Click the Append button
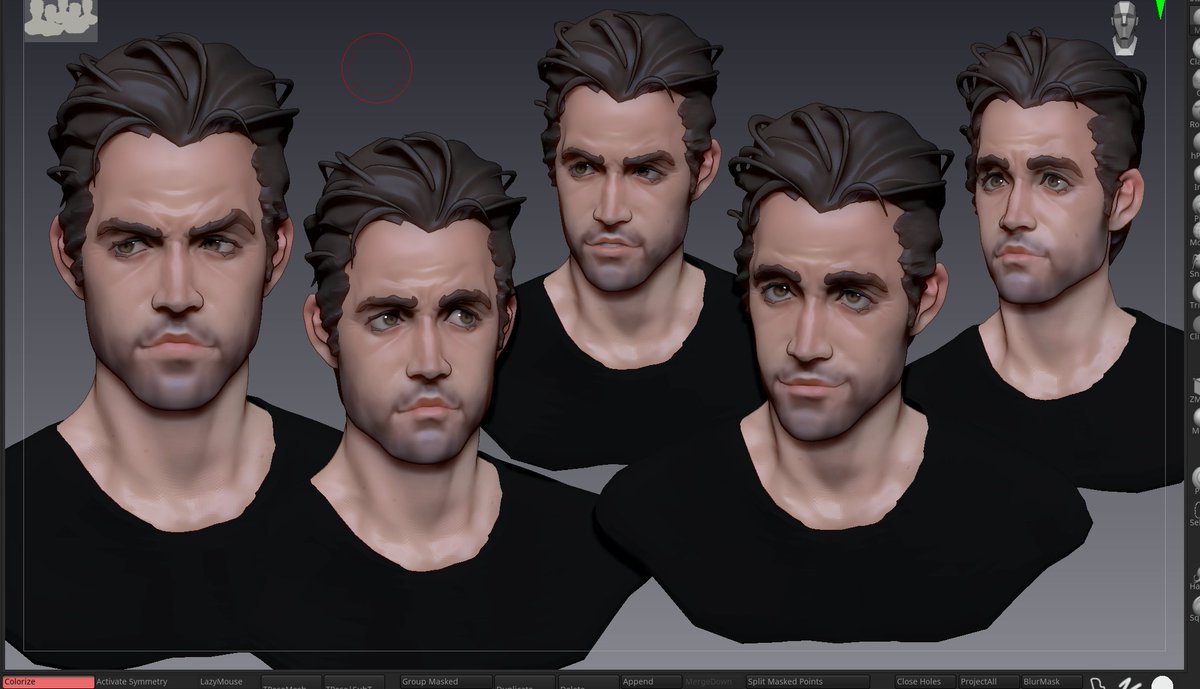1200x689 pixels. pos(651,682)
